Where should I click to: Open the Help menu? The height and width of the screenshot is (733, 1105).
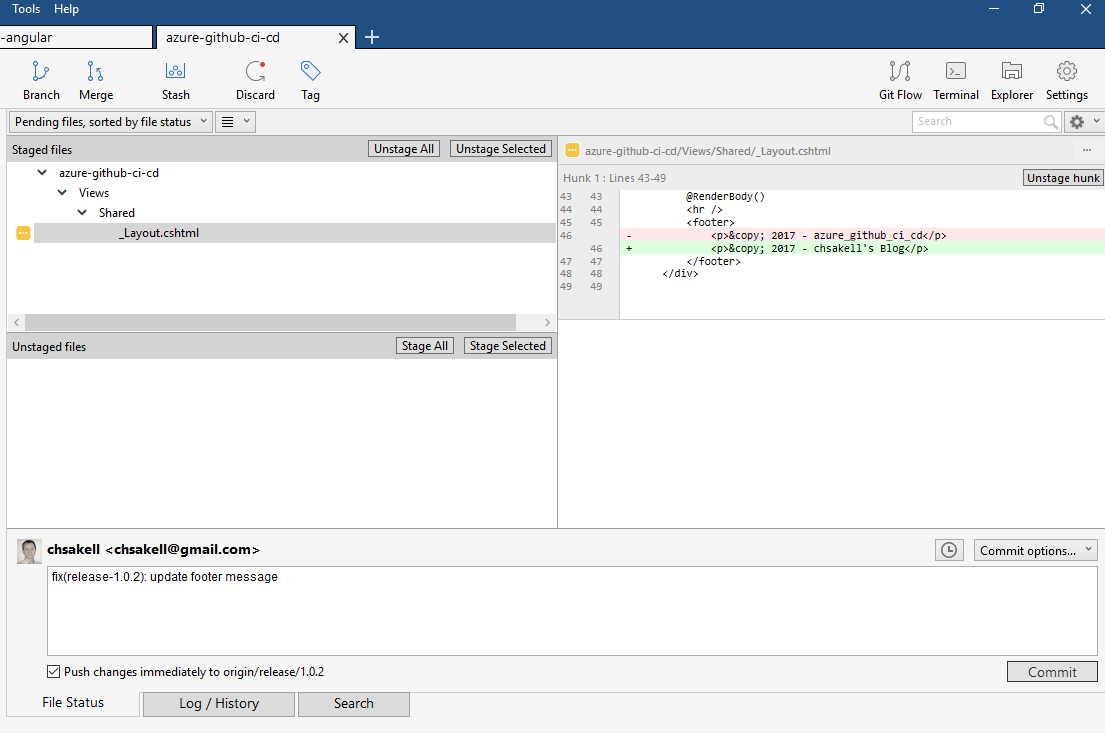pyautogui.click(x=66, y=9)
